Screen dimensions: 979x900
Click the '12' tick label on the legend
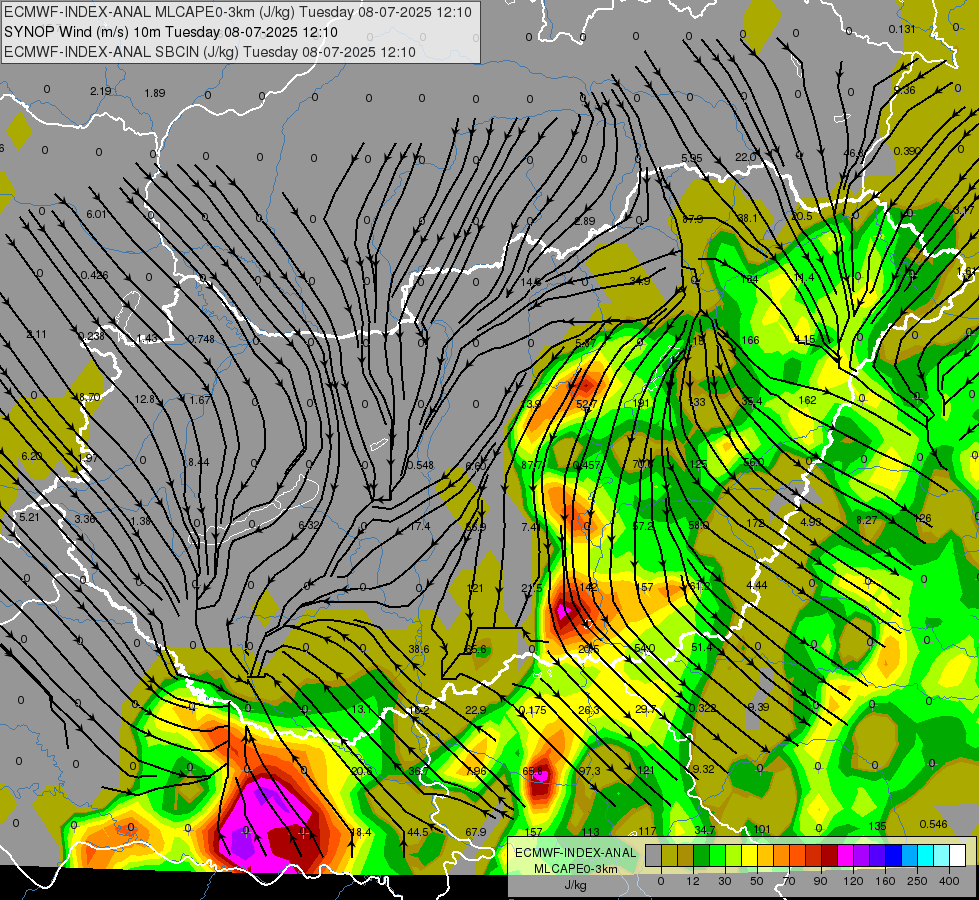tap(693, 881)
